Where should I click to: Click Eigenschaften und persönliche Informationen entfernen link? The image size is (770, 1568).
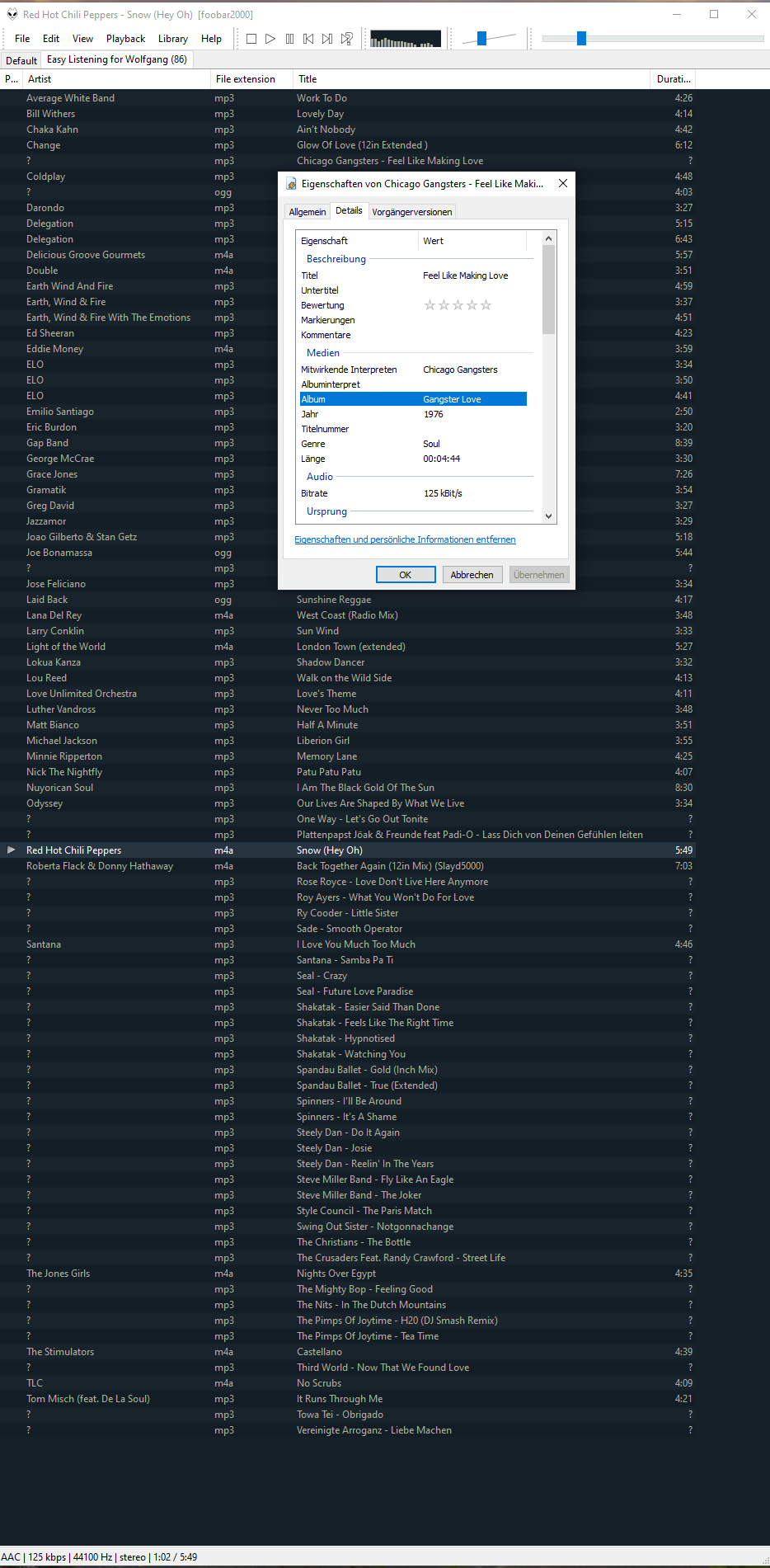pyautogui.click(x=405, y=539)
